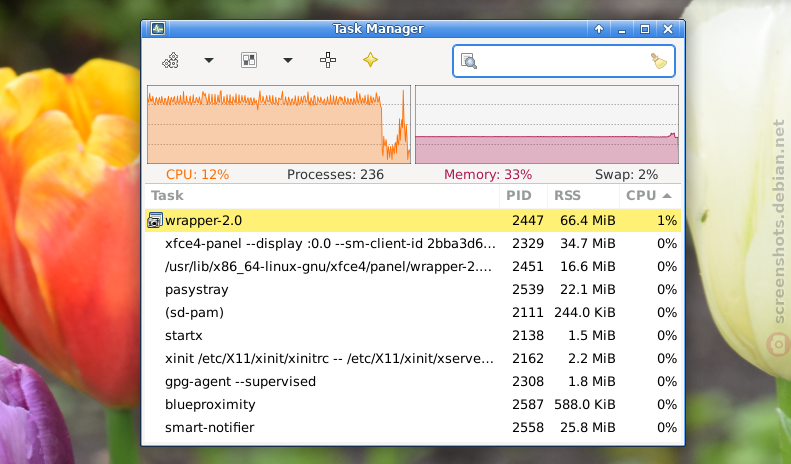791x464 pixels.
Task: Click the yellow star icon
Action: click(x=370, y=60)
